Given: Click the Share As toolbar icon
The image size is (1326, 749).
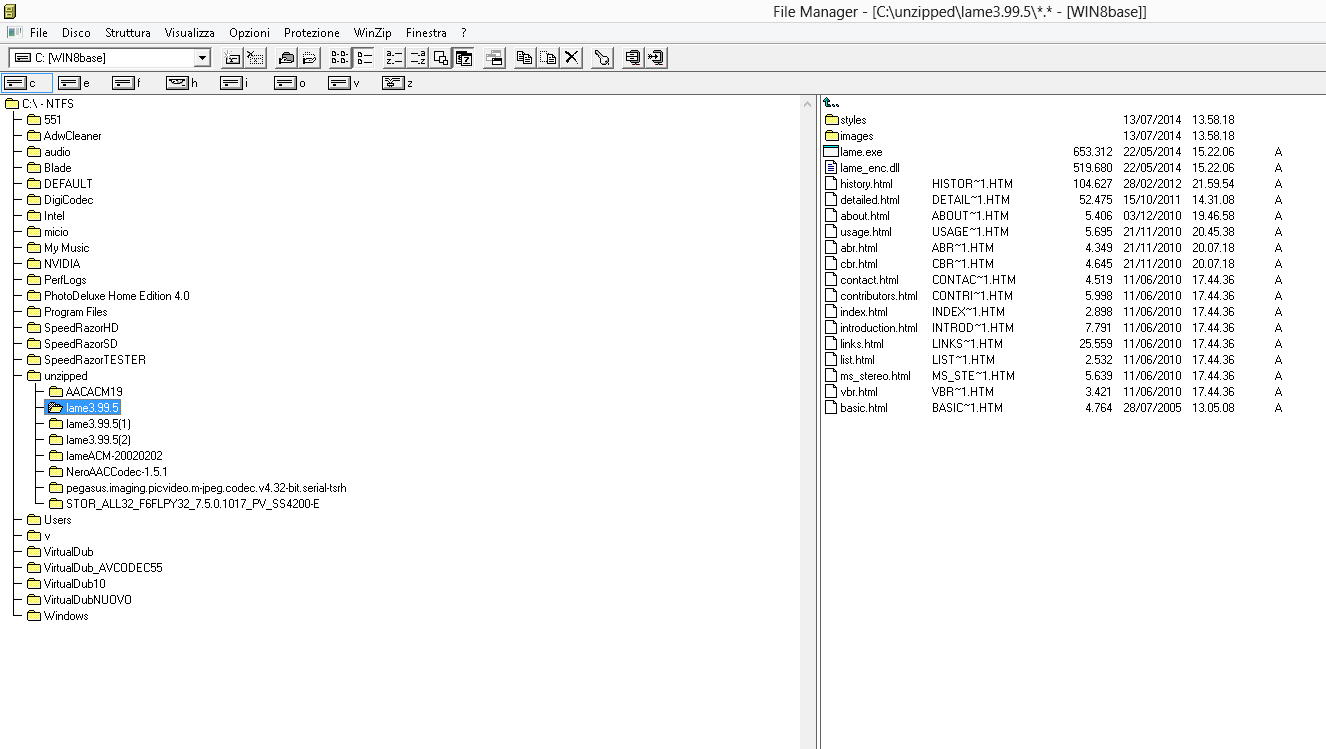Looking at the screenshot, I should point(286,58).
